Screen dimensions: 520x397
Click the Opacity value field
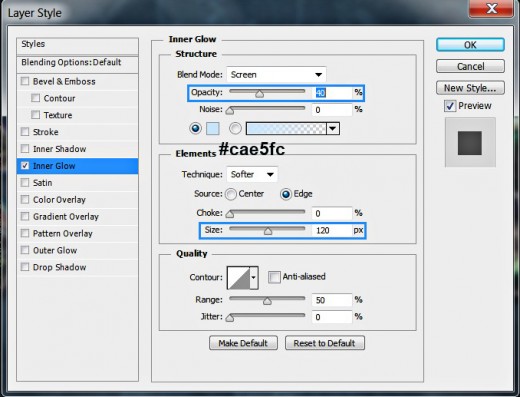(x=332, y=93)
